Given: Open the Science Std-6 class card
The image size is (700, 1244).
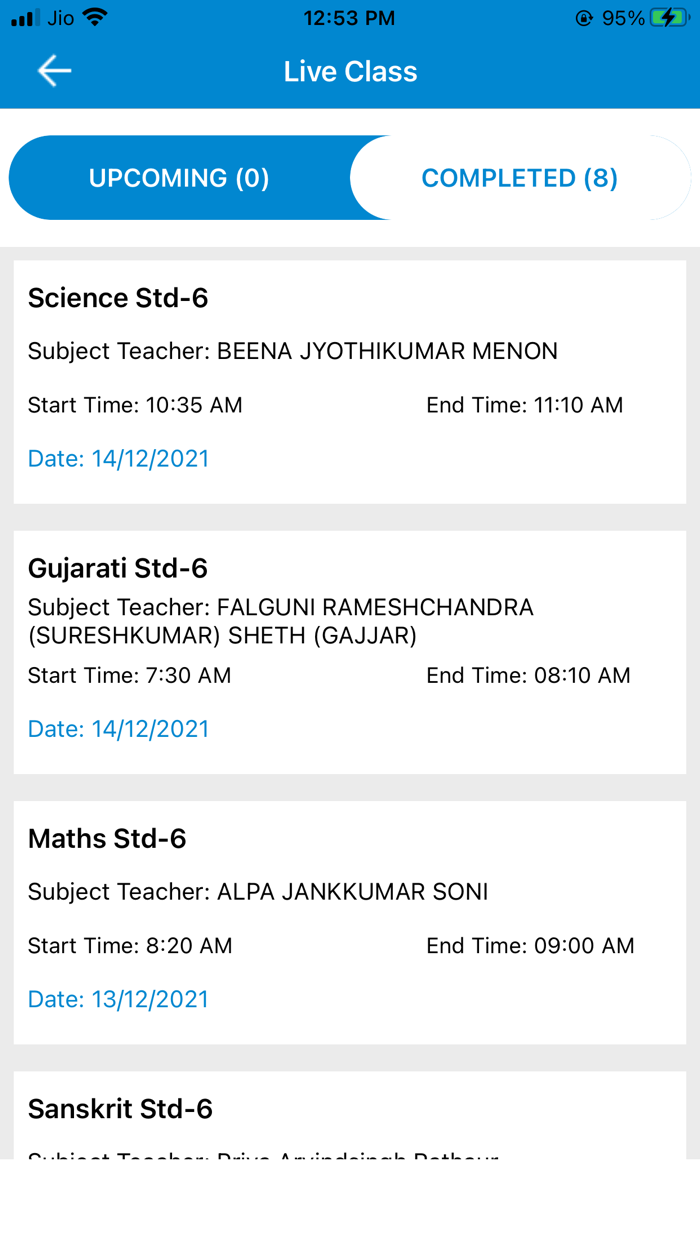Looking at the screenshot, I should (350, 378).
